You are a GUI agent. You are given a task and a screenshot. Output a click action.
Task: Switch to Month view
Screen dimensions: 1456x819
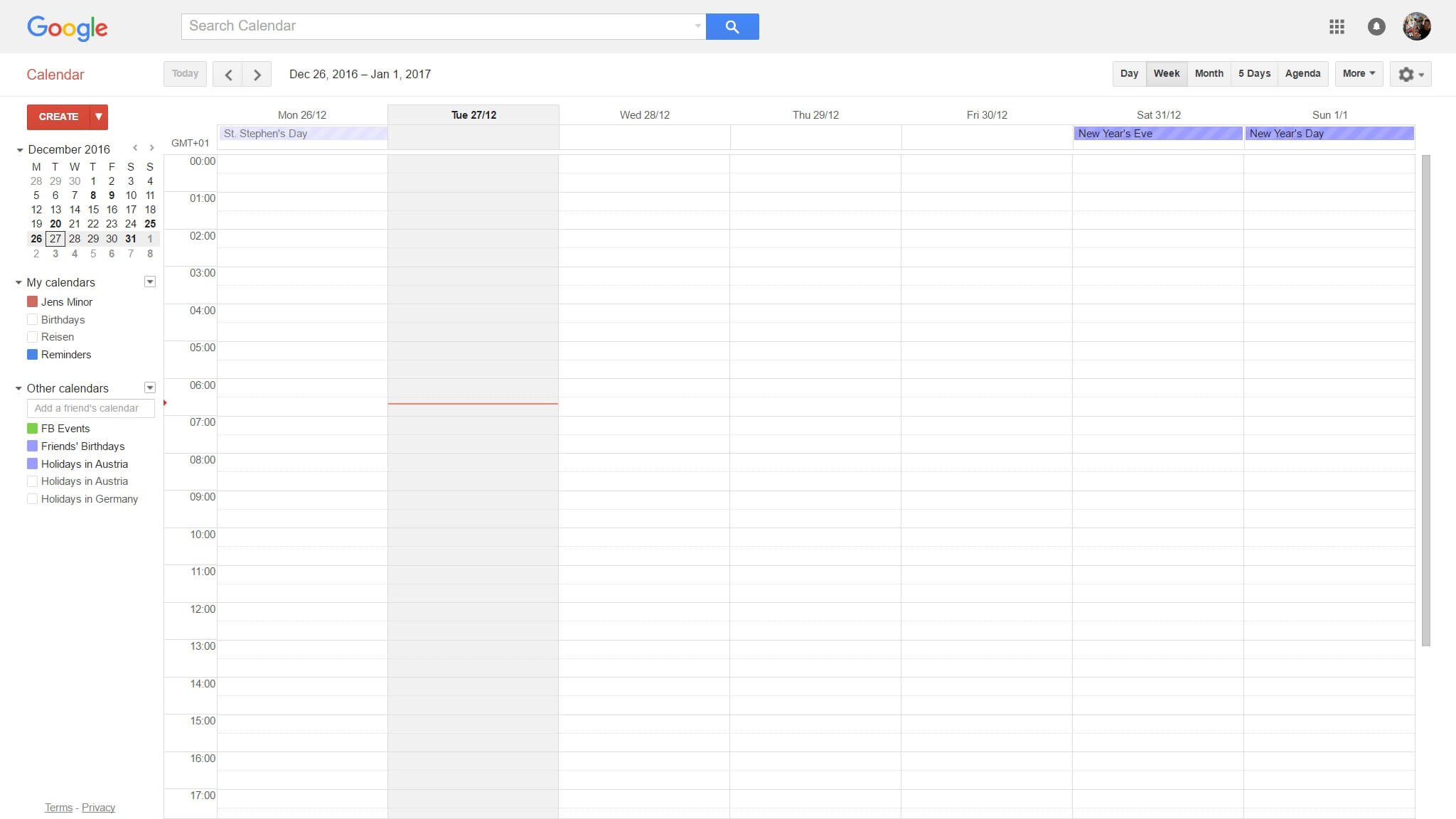(1209, 74)
